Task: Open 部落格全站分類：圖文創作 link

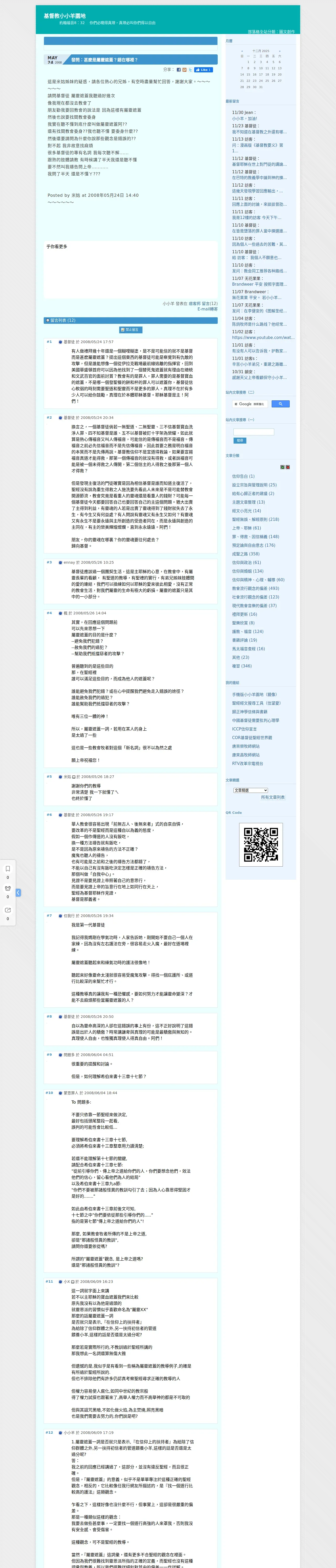Action: click(x=271, y=32)
